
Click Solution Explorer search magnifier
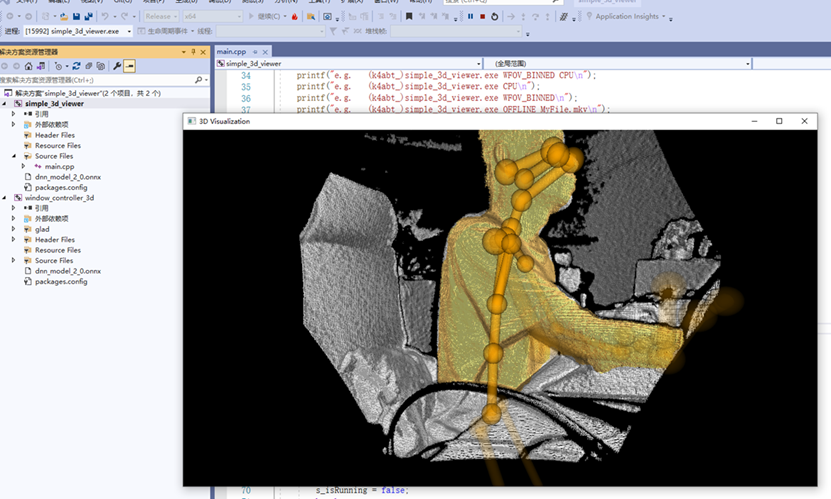coord(199,80)
